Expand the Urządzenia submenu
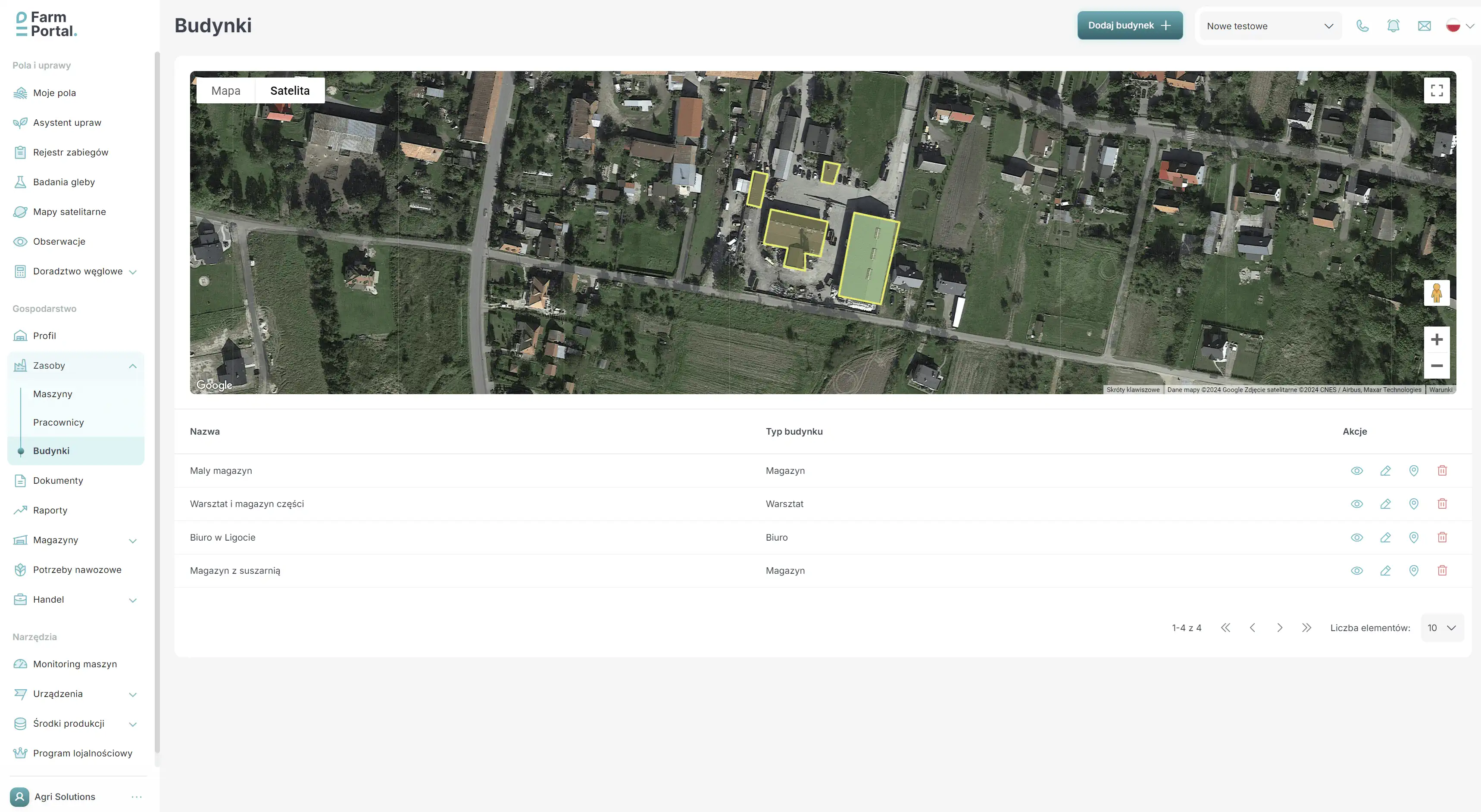1481x812 pixels. [x=133, y=694]
